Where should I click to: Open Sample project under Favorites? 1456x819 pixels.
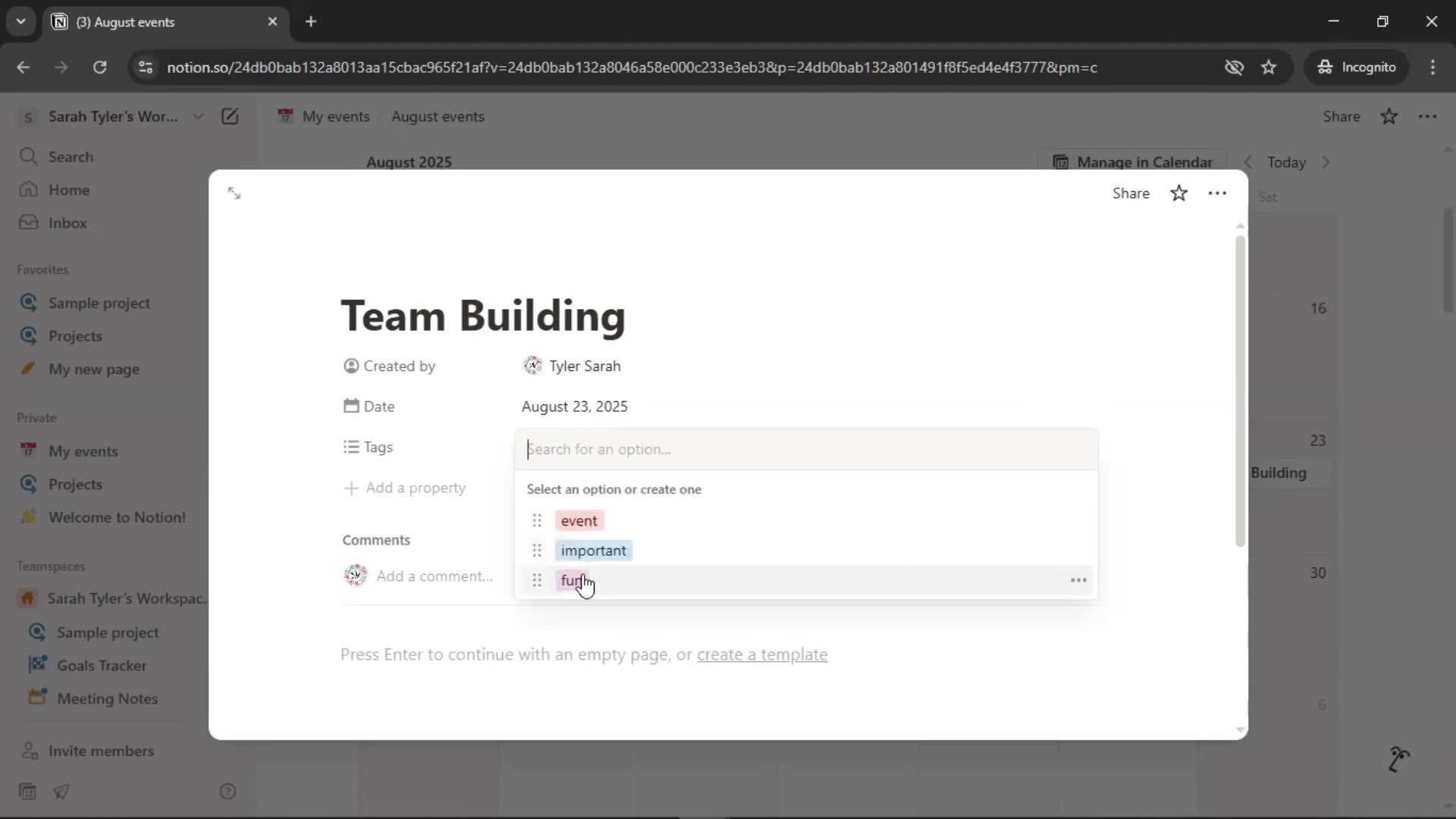[x=99, y=303]
